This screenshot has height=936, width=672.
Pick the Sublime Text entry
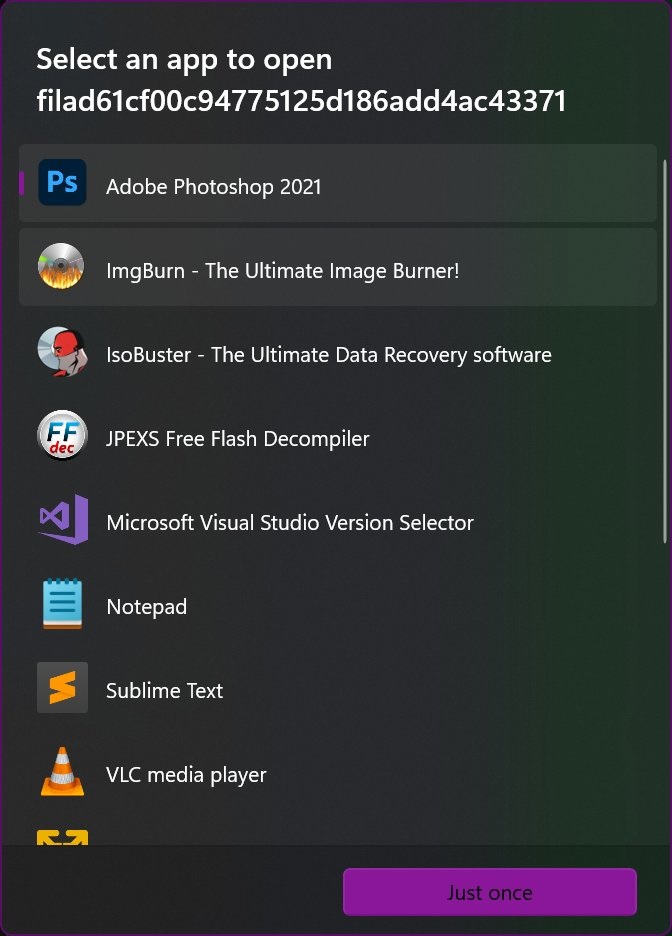[164, 691]
